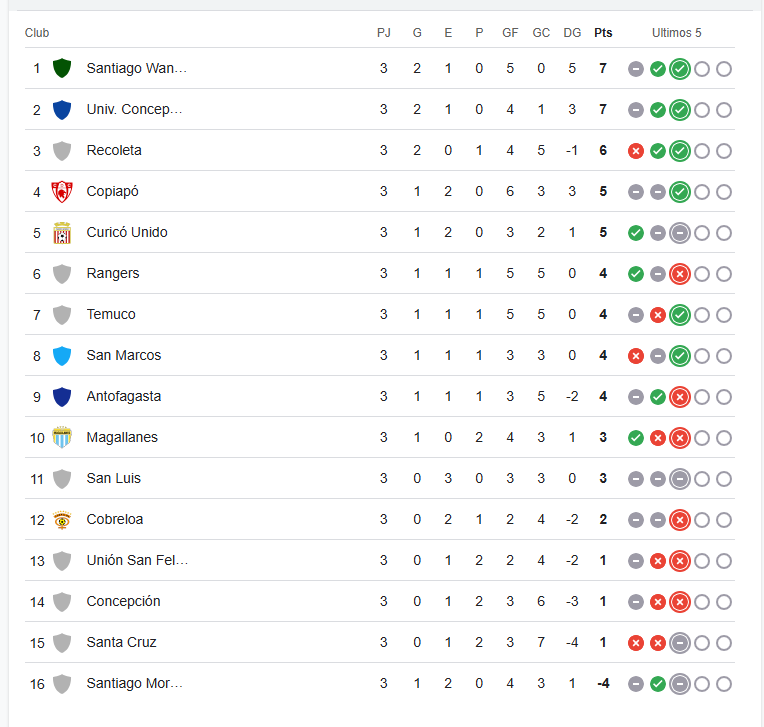Click the Copiapó red club crest
This screenshot has width=764, height=727.
click(x=62, y=191)
